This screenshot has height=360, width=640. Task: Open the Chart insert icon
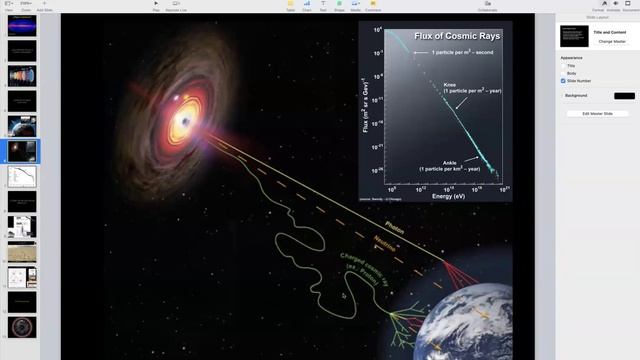tap(307, 3)
